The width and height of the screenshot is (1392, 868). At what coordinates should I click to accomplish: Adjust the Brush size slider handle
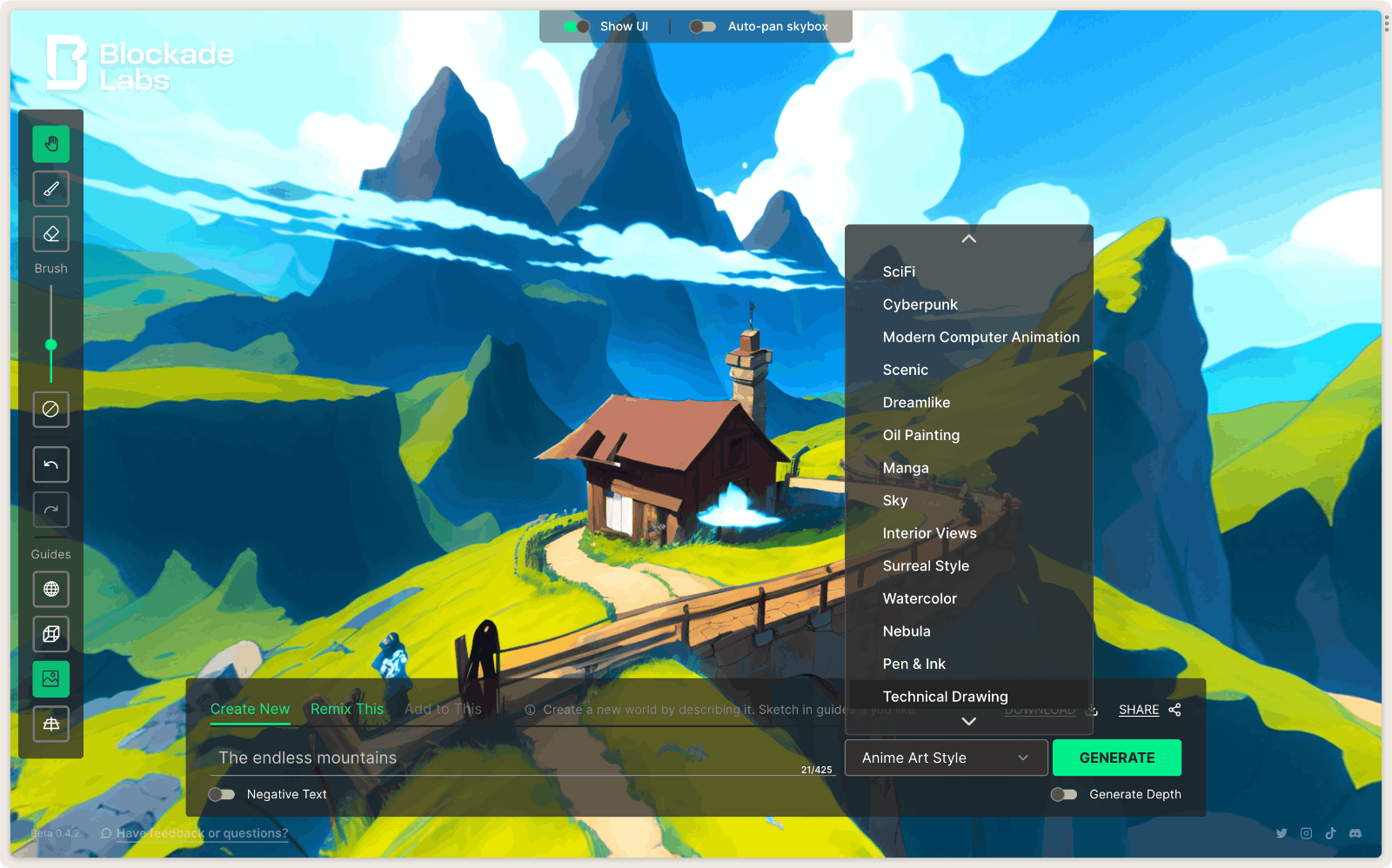point(51,345)
